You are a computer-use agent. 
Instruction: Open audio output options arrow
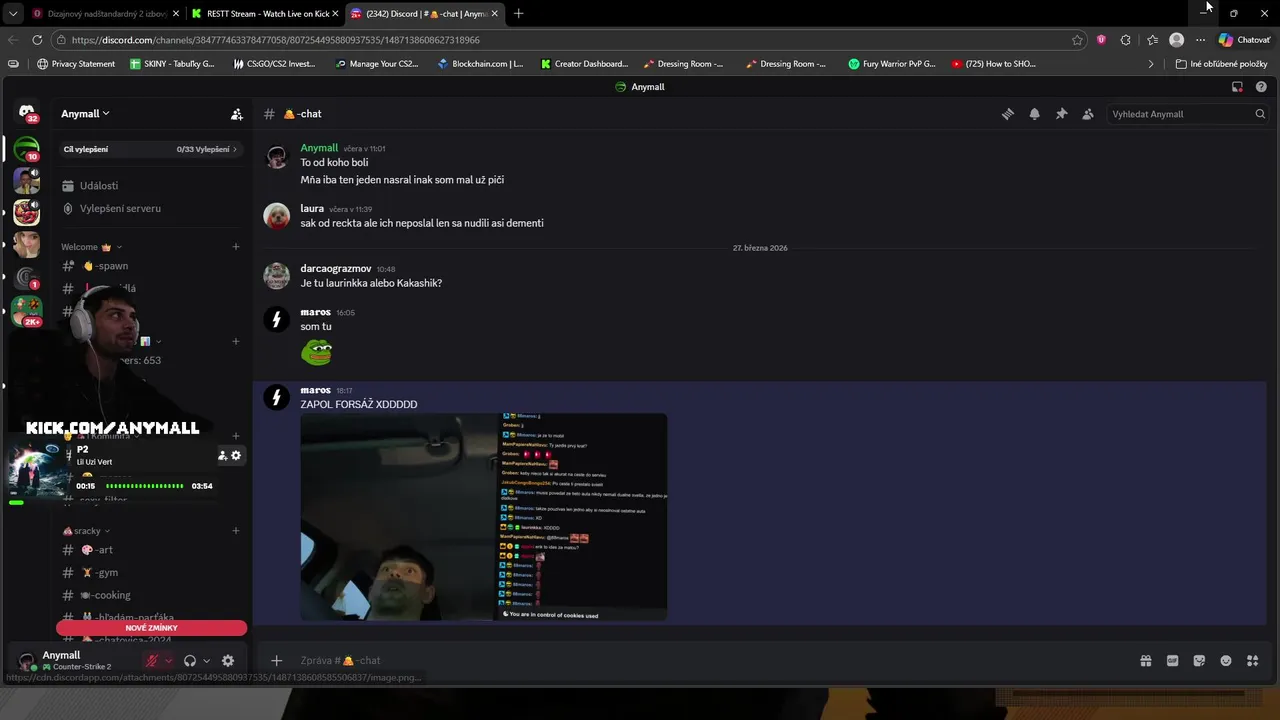click(x=206, y=661)
